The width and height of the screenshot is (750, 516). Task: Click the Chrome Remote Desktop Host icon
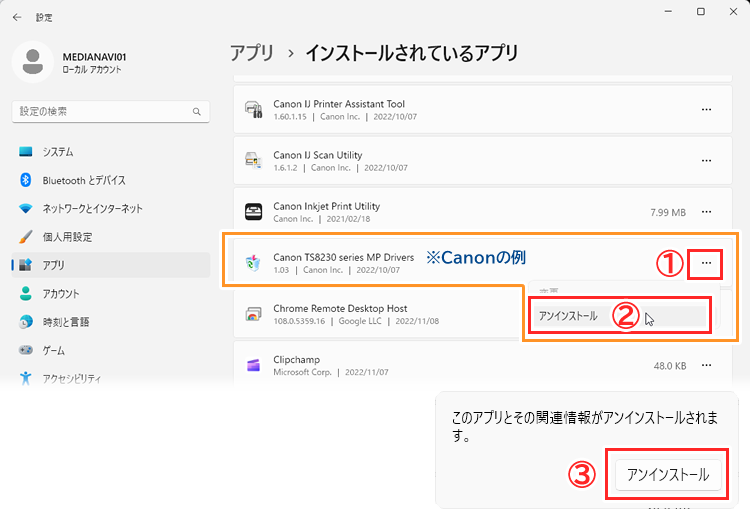pos(254,314)
